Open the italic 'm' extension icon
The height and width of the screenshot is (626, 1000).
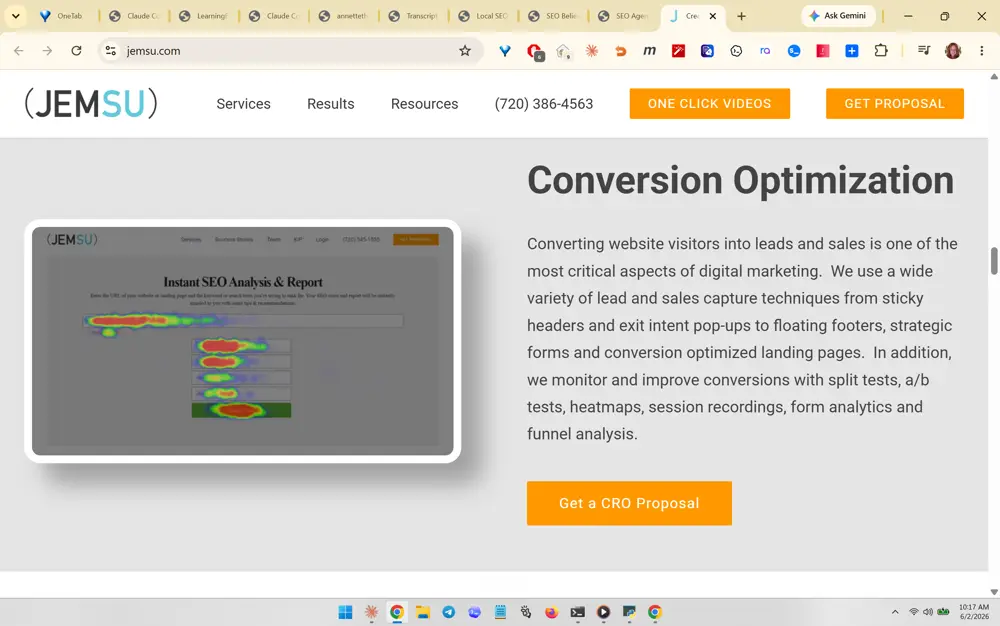click(649, 51)
